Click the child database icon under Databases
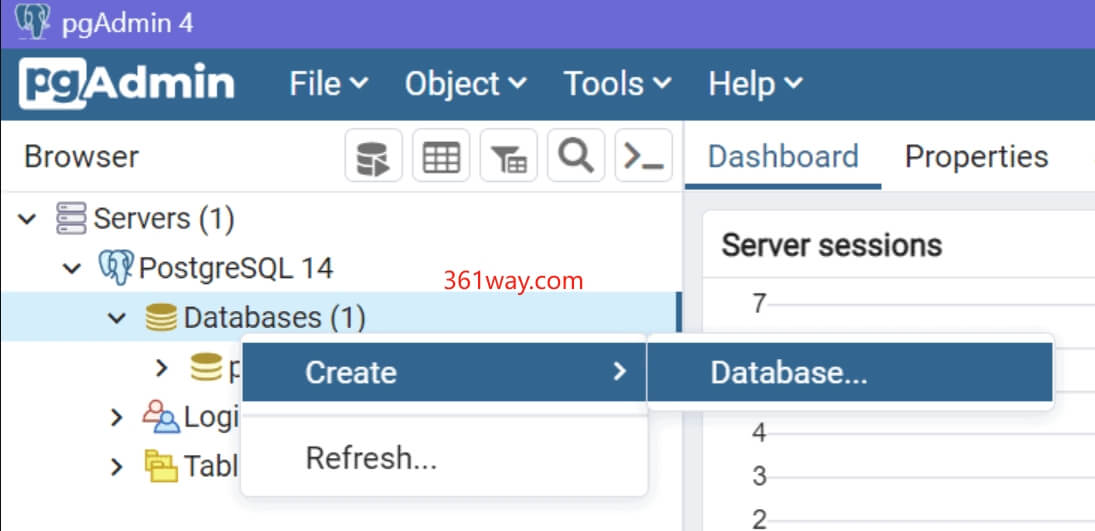The height and width of the screenshot is (531, 1095). (x=207, y=368)
